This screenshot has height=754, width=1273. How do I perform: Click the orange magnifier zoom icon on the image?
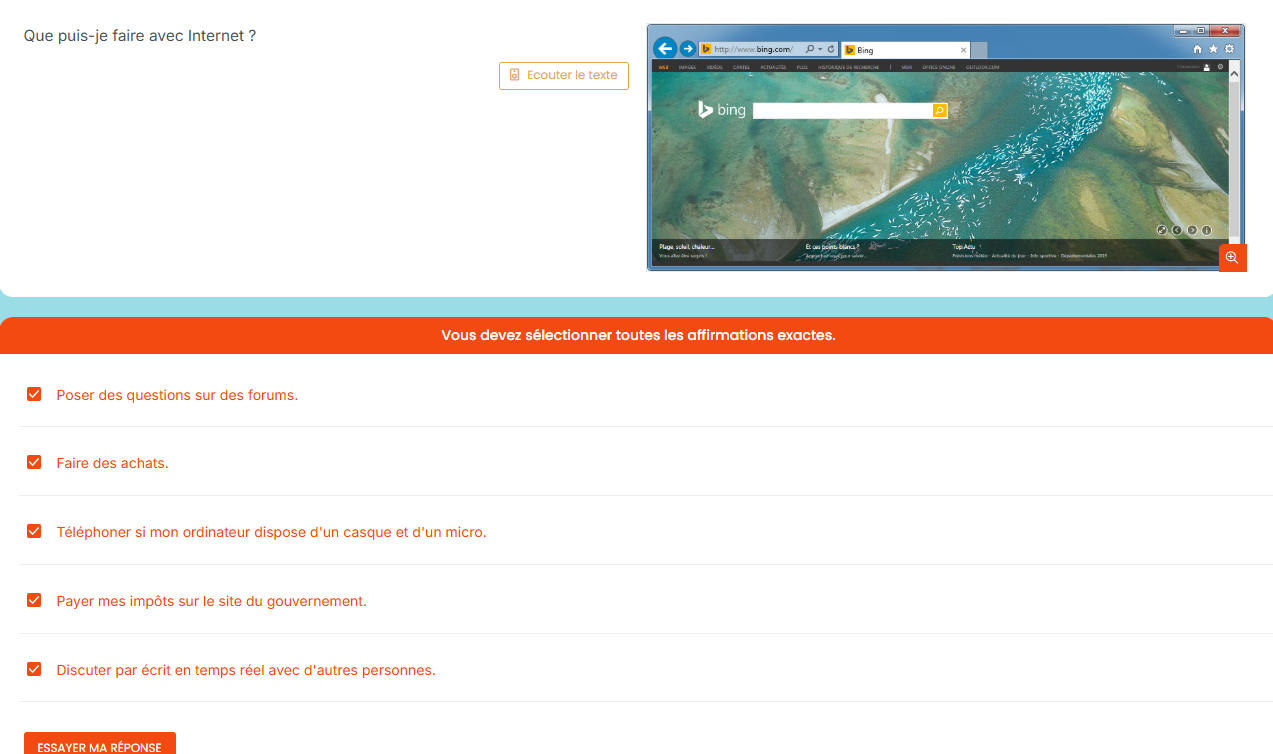[1232, 258]
